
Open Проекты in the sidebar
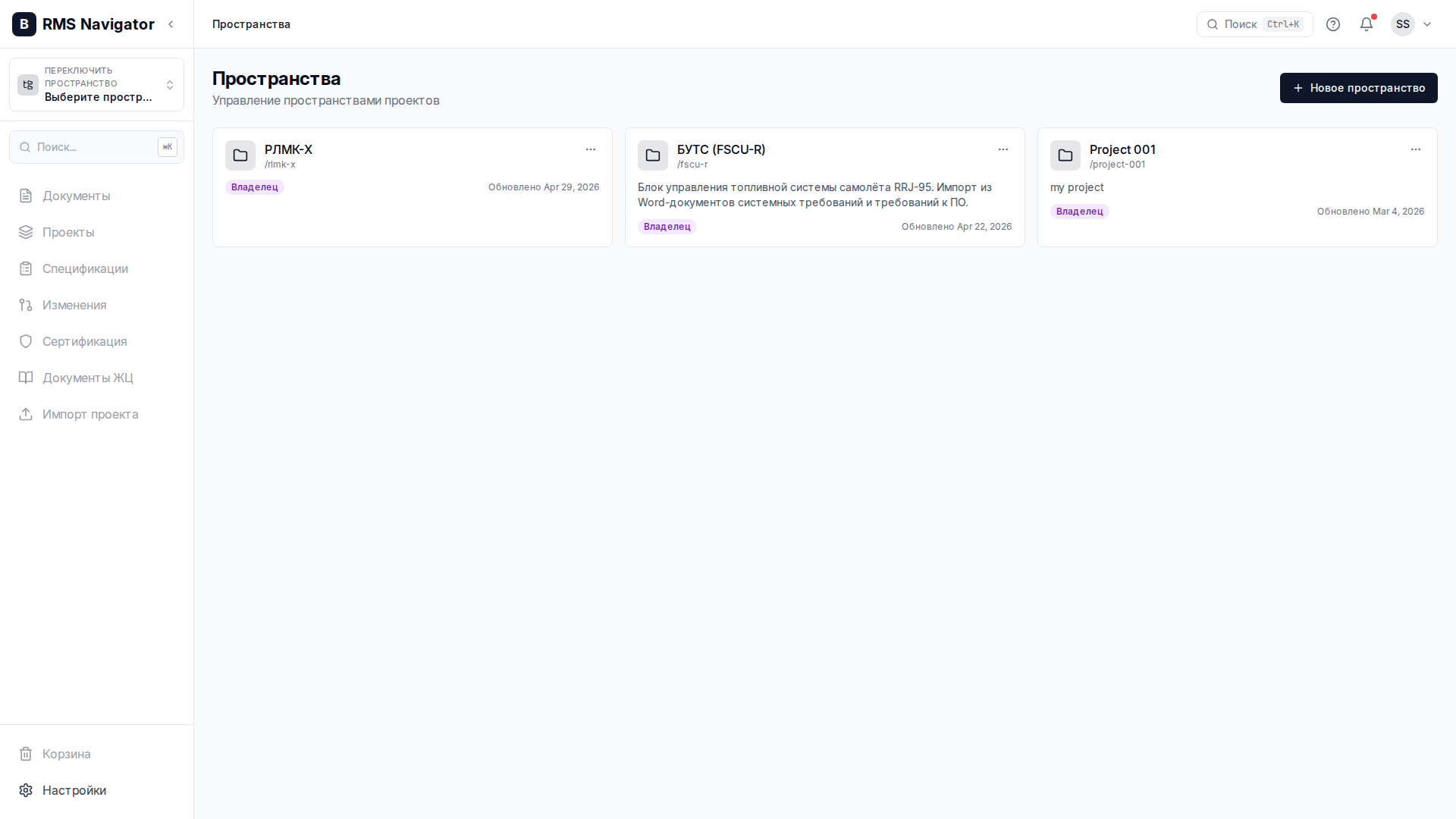tap(96, 232)
